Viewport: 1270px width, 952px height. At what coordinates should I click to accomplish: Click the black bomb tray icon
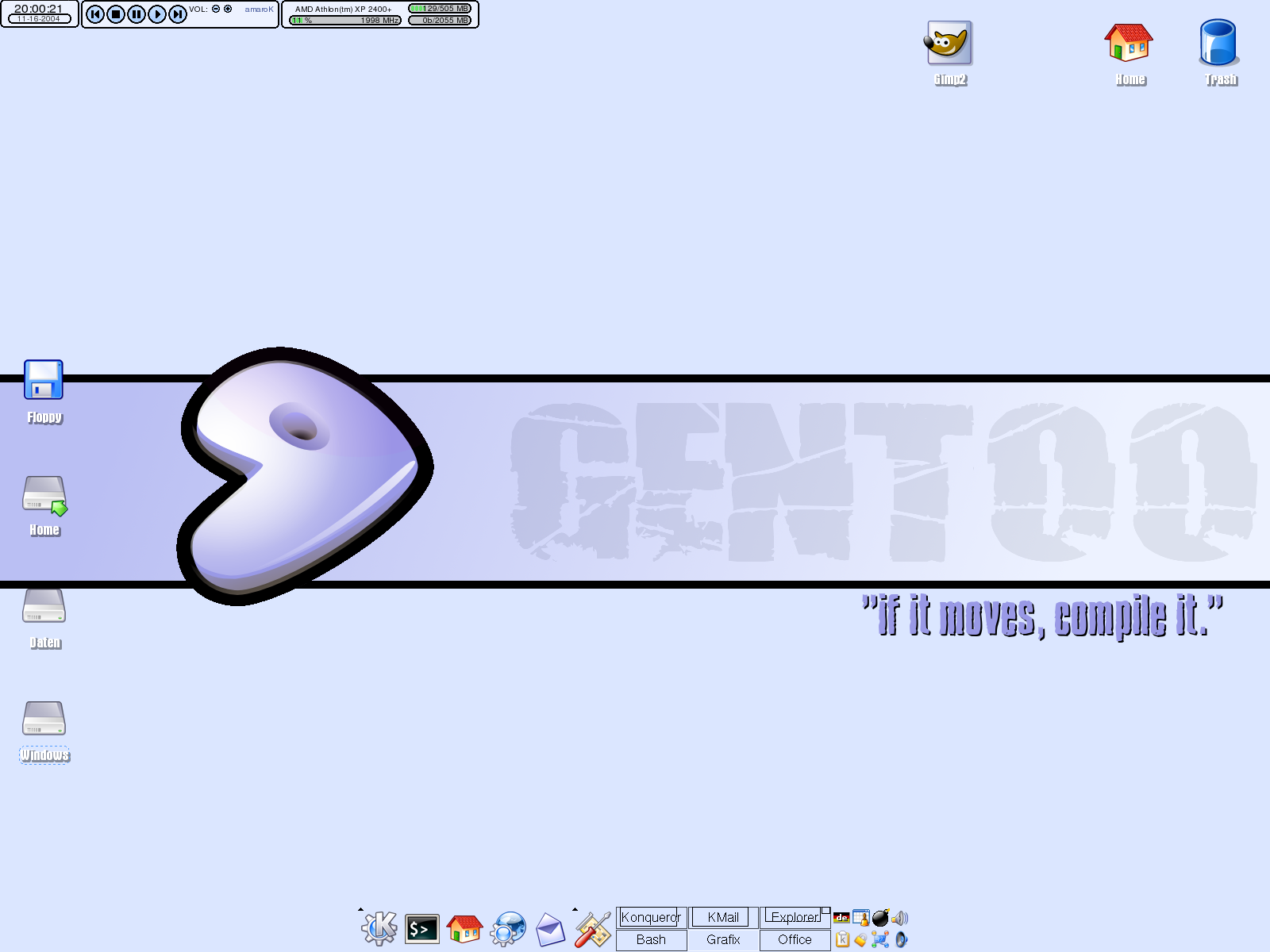tap(880, 918)
